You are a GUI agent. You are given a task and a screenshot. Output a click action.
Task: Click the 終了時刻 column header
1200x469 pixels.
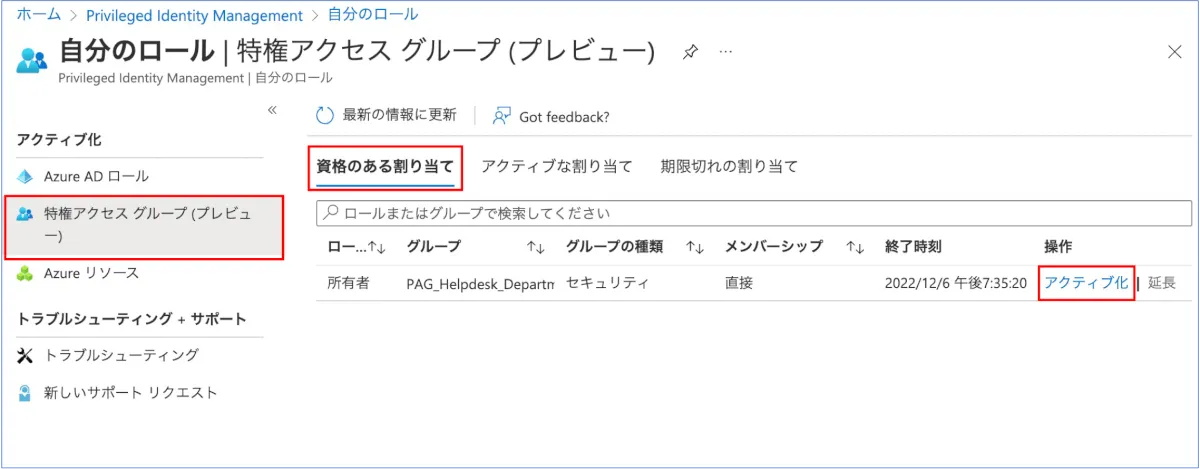[913, 246]
